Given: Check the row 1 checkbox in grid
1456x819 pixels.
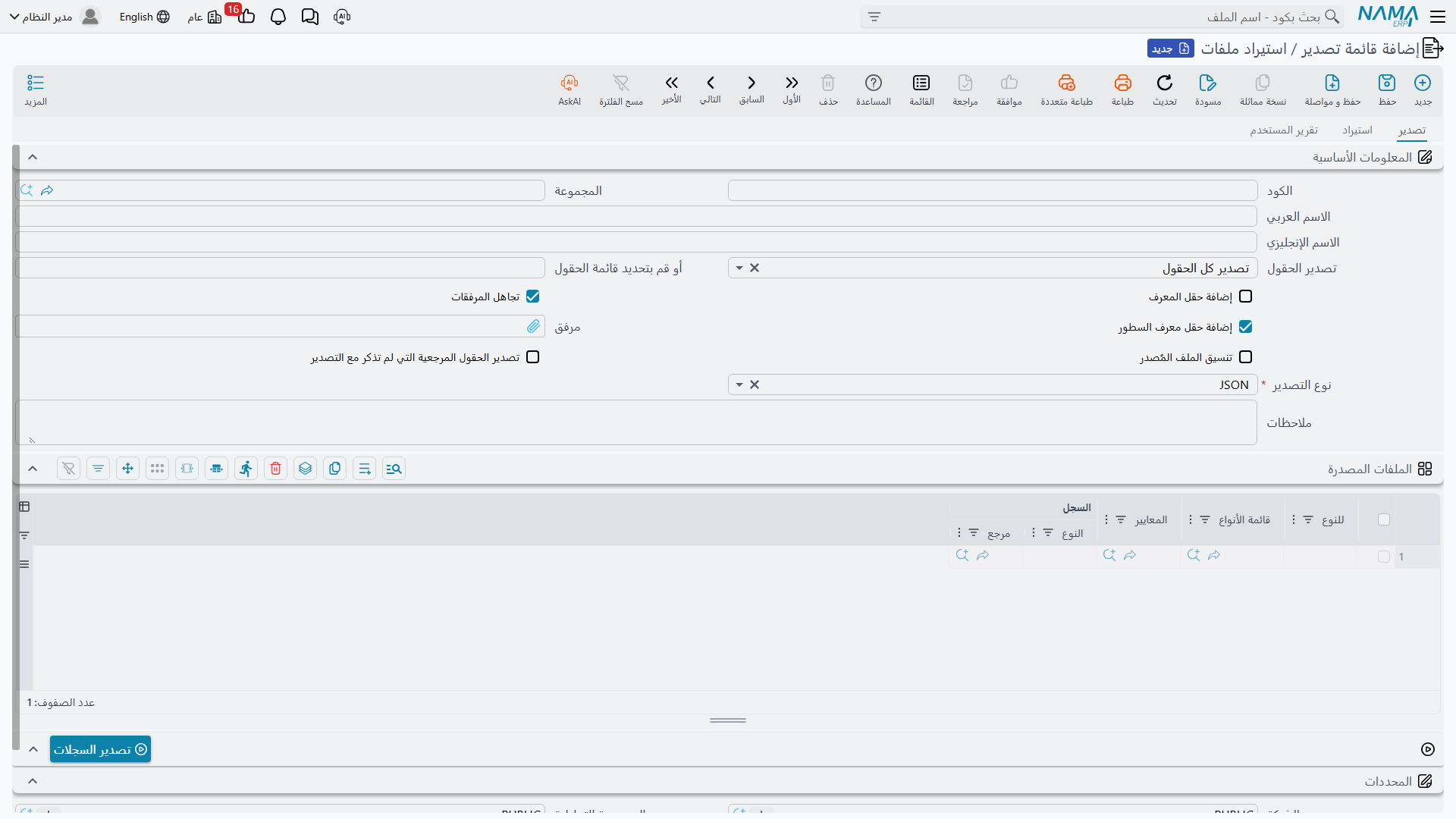Looking at the screenshot, I should (1384, 557).
